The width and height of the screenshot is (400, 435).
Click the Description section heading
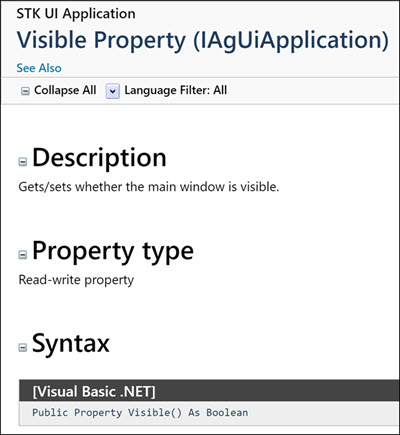99,158
